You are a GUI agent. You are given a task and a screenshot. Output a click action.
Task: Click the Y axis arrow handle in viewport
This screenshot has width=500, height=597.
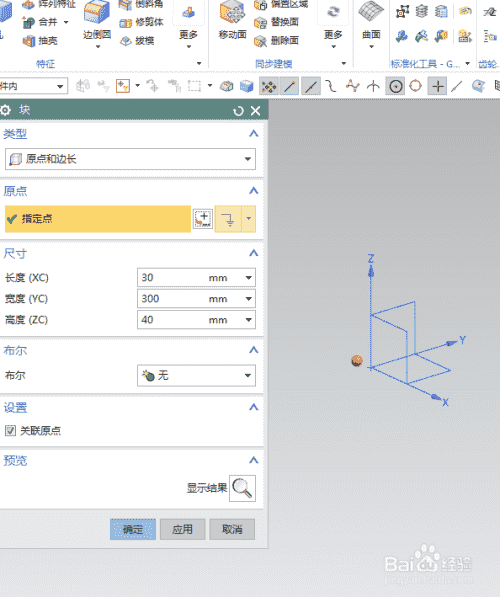point(452,343)
